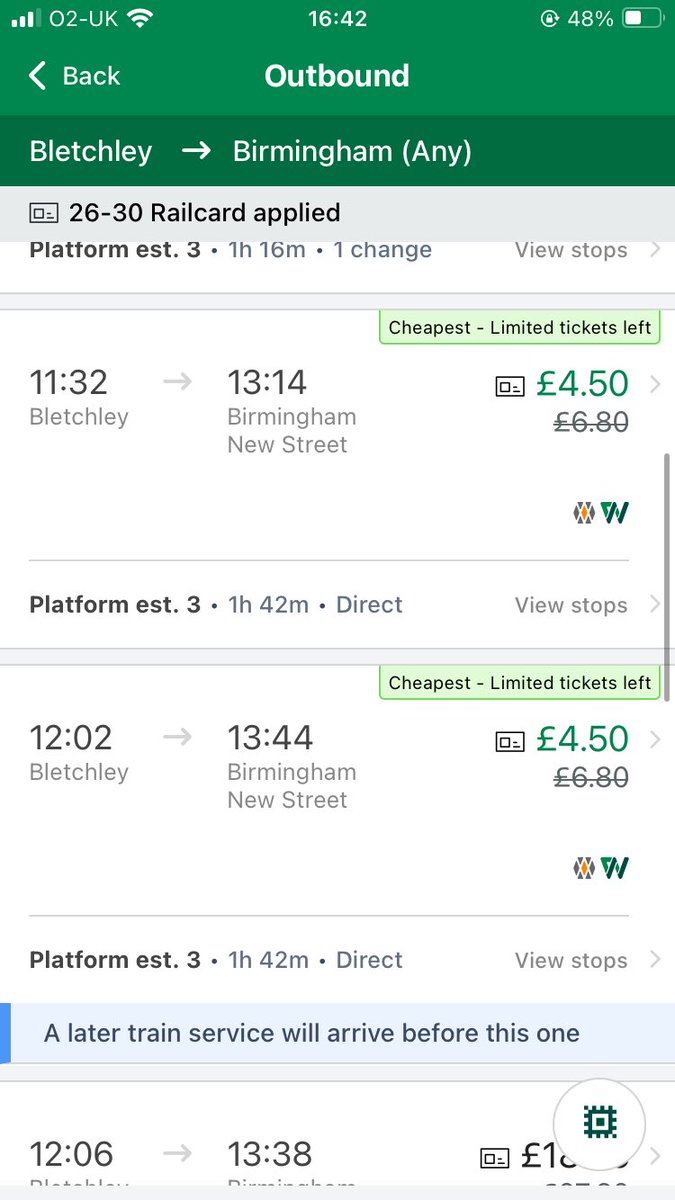
Task: Tap the vertical scrollbar indicator
Action: (x=667, y=575)
